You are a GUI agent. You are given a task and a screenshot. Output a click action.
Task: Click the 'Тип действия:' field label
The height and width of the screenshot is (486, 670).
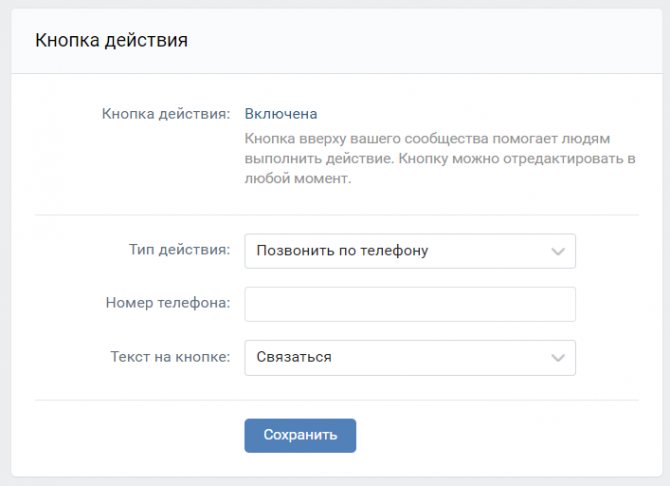point(179,250)
